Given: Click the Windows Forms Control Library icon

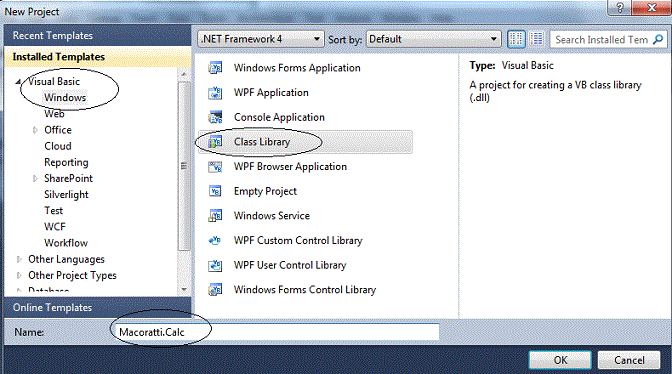Looking at the screenshot, I should [x=215, y=290].
